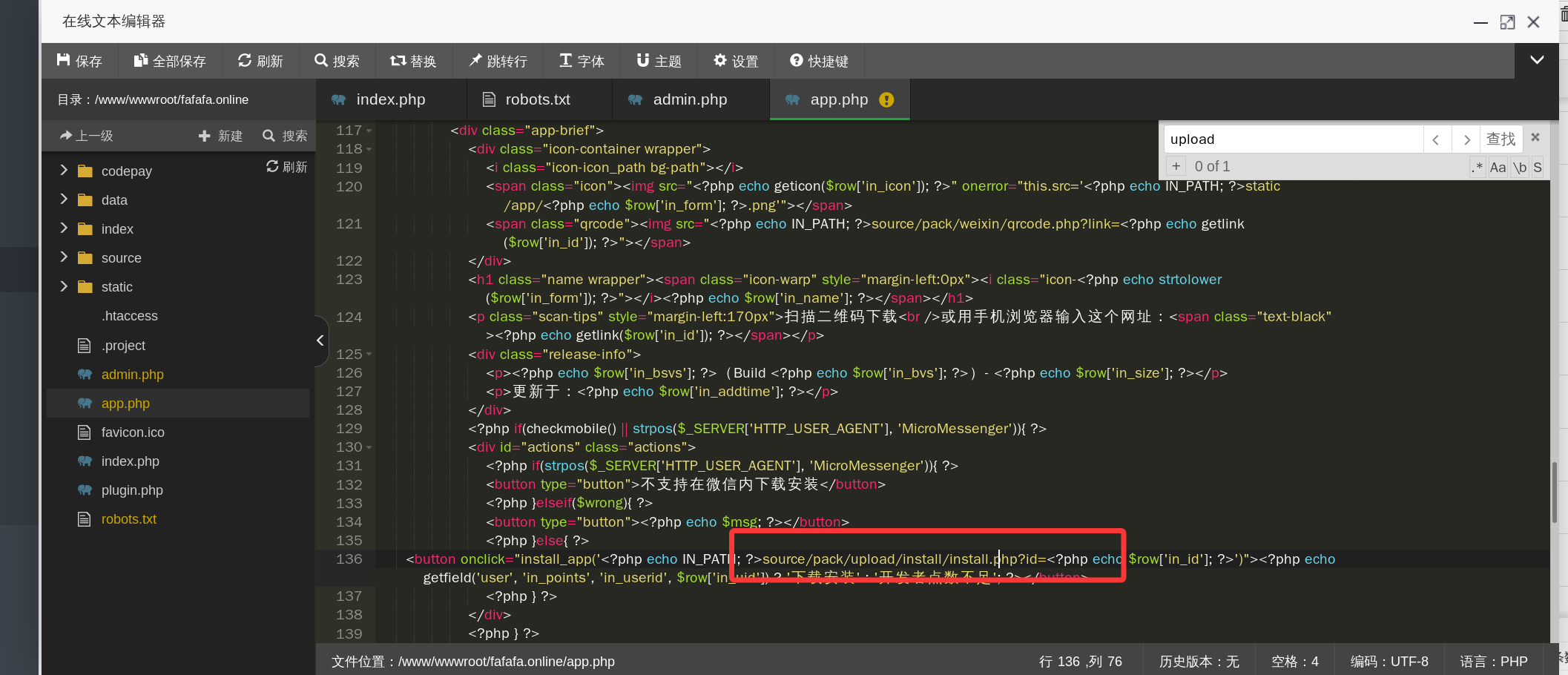Toggle replace mode with the plus button

tap(1176, 166)
